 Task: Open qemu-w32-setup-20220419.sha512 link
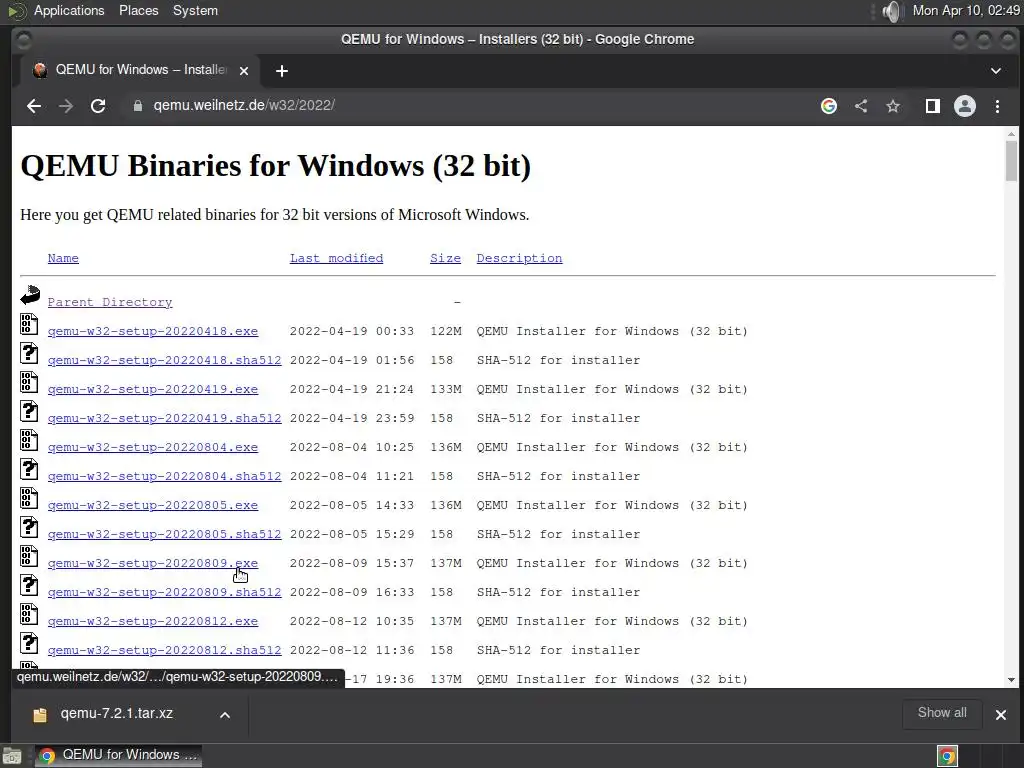(x=165, y=418)
